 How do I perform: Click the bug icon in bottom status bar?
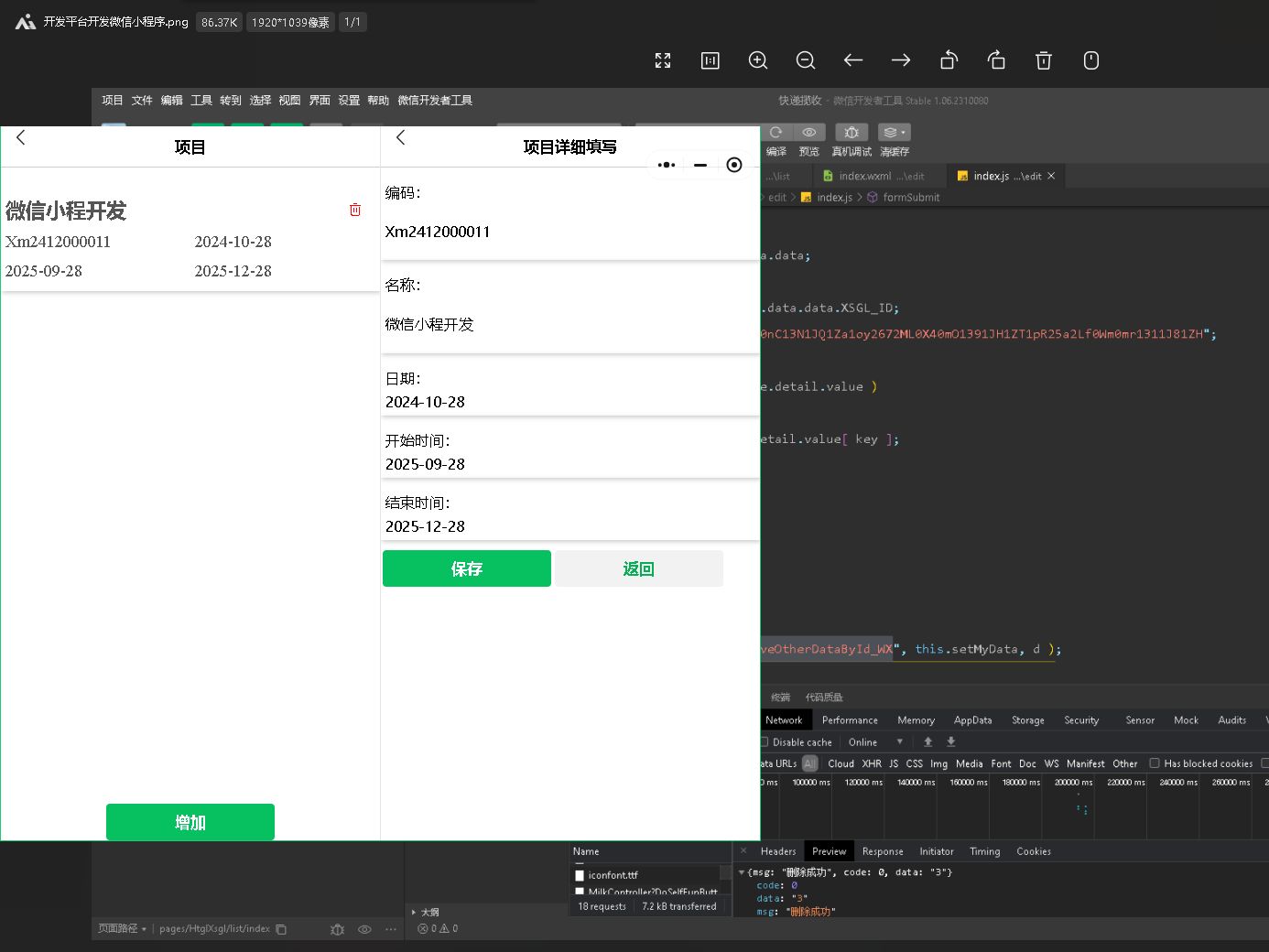pos(337,929)
